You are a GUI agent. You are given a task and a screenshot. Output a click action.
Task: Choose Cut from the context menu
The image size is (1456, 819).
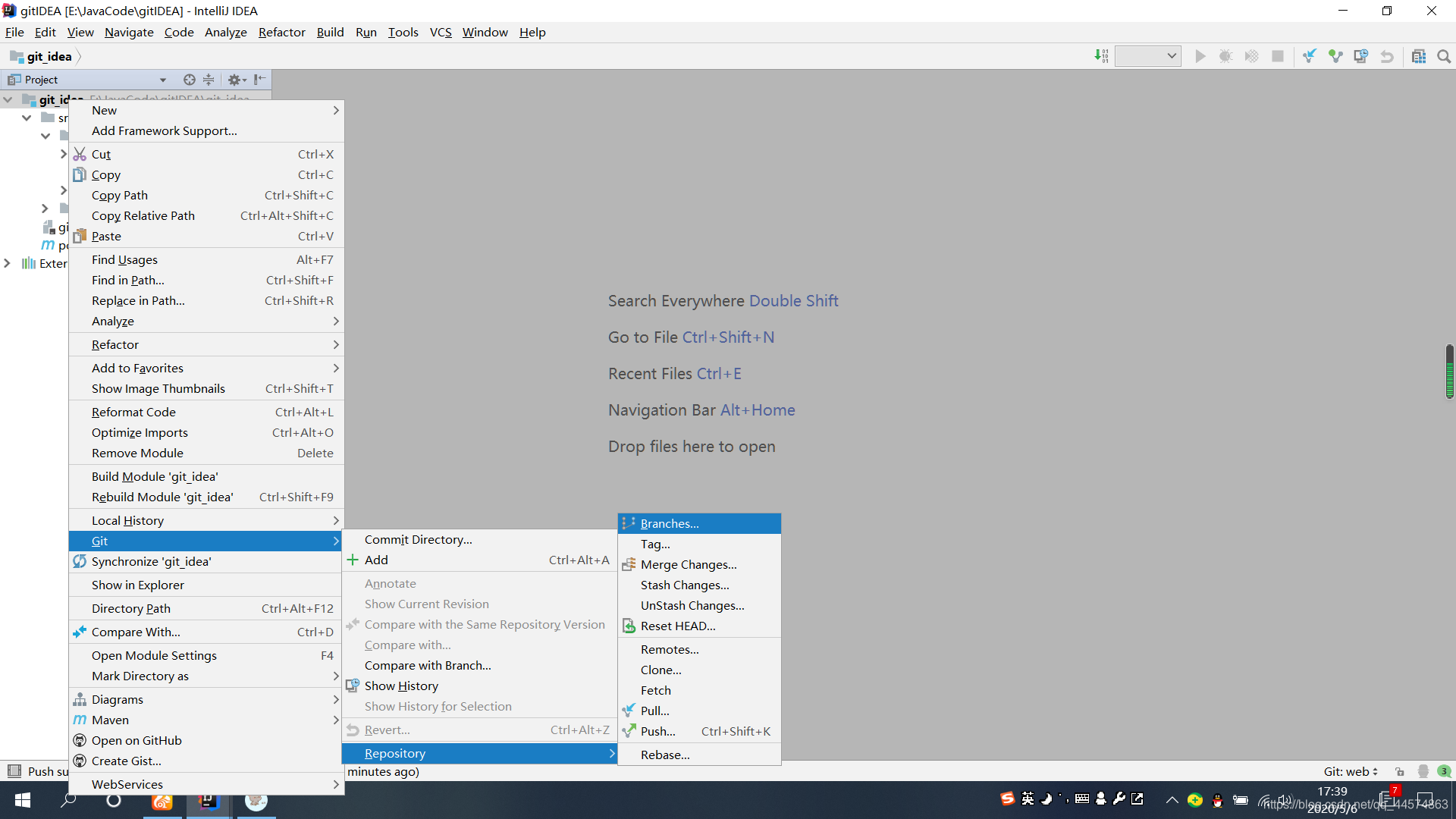click(x=206, y=155)
